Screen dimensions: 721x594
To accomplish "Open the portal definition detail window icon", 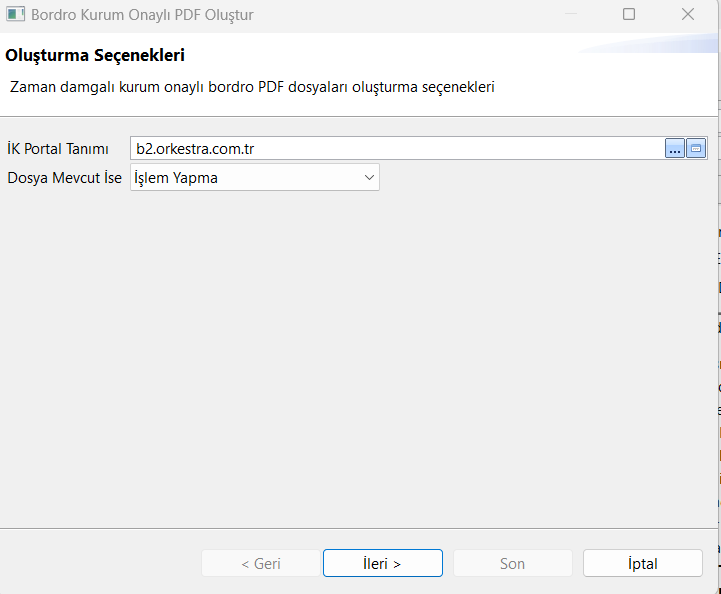I will [696, 148].
